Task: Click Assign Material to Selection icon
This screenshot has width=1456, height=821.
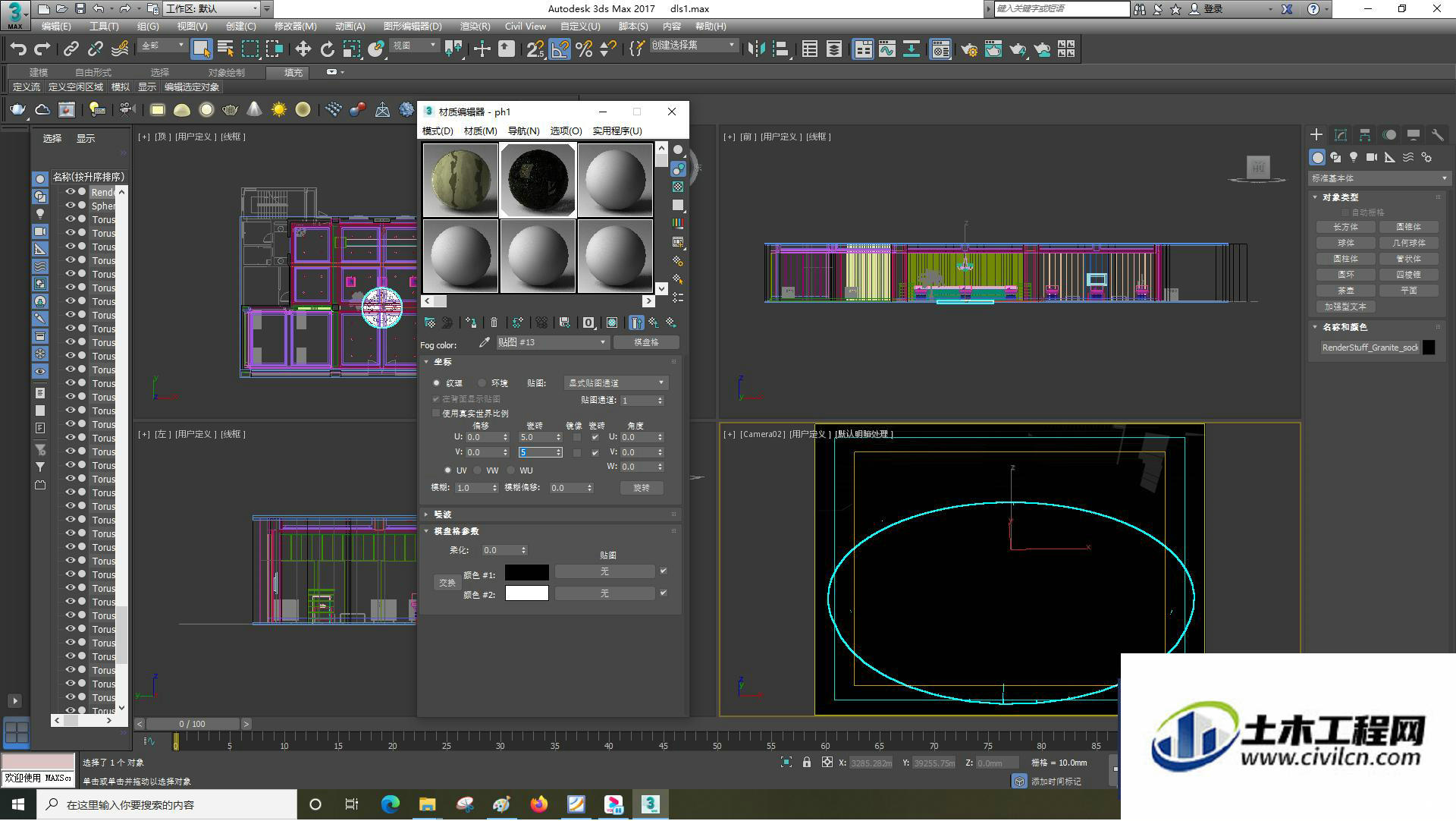Action: tap(471, 322)
